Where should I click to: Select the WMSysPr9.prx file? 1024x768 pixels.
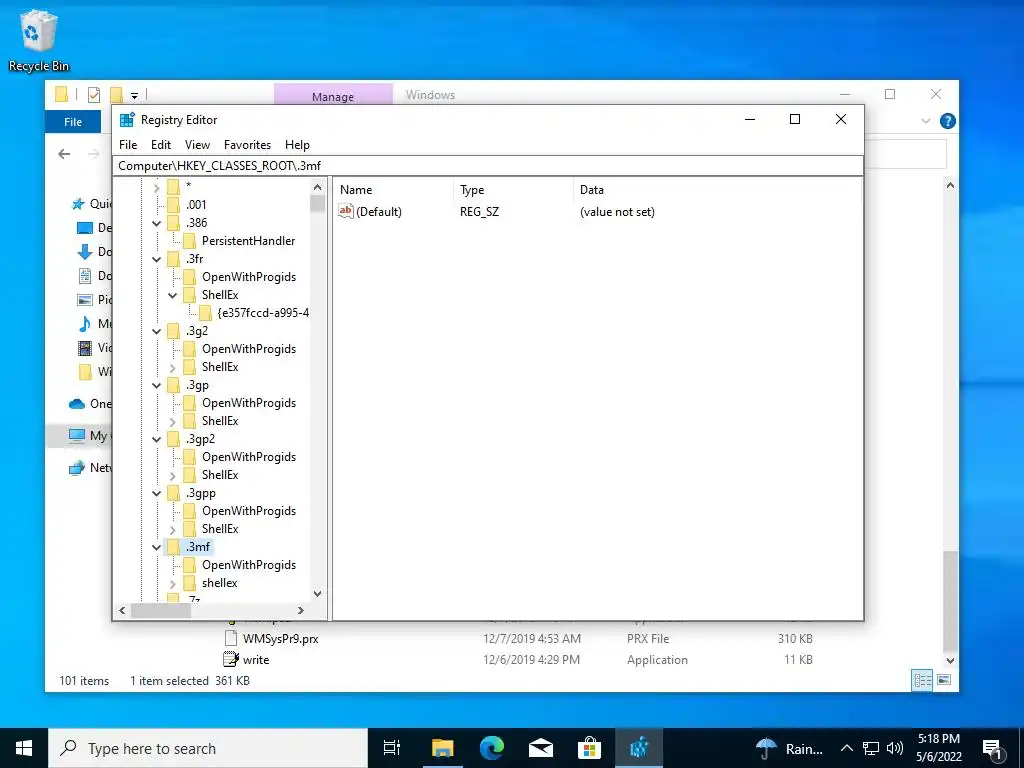[280, 639]
